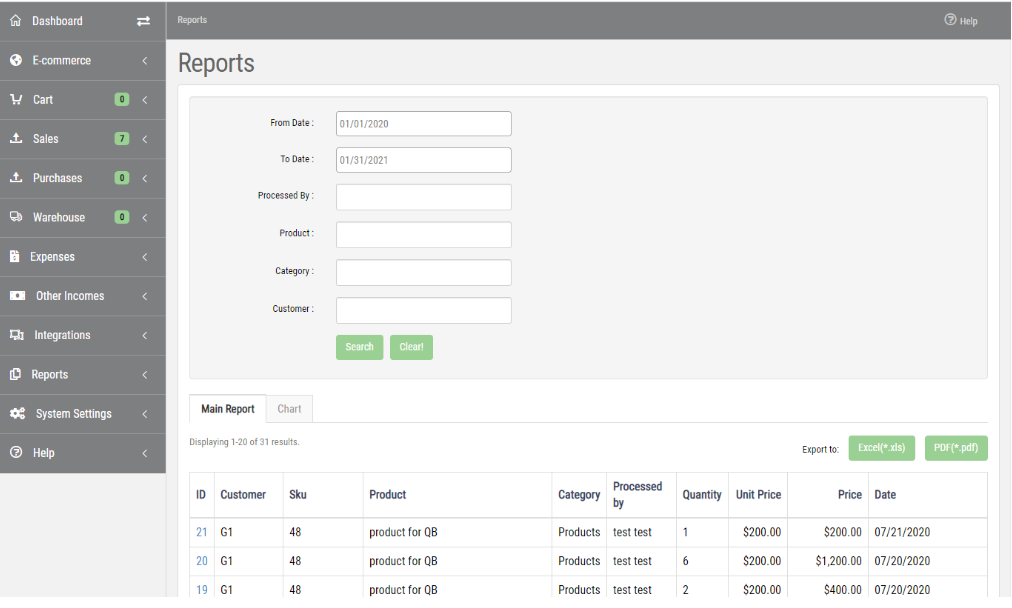The height and width of the screenshot is (608, 1012).
Task: Click the Cart shopping icon
Action: coord(15,99)
